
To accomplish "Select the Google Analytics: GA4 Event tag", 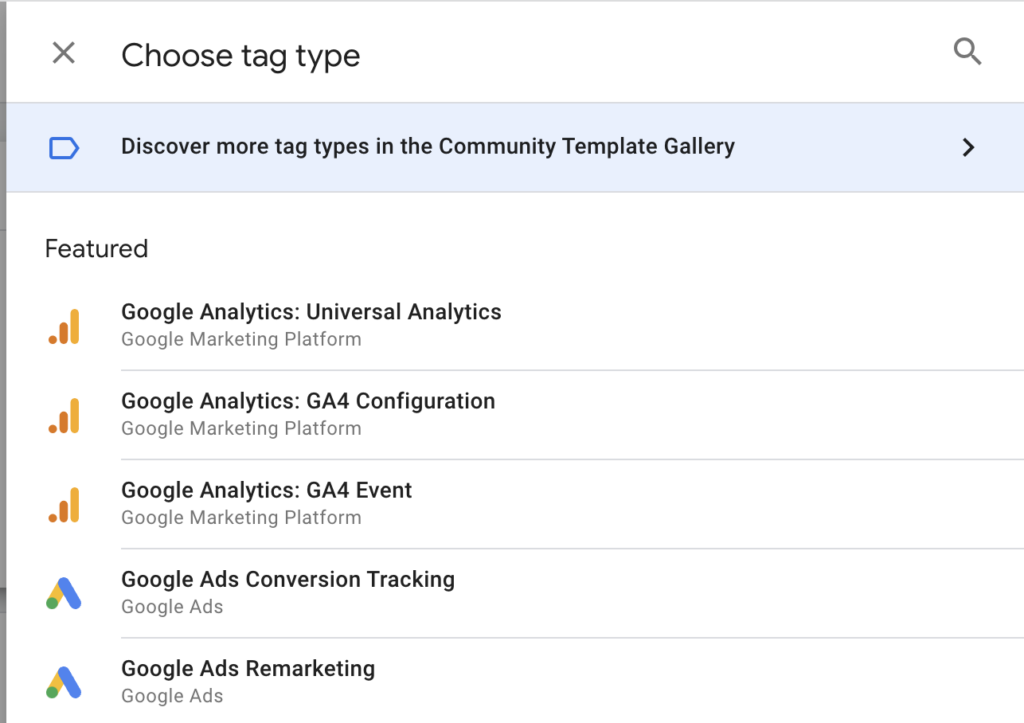I will coord(266,490).
